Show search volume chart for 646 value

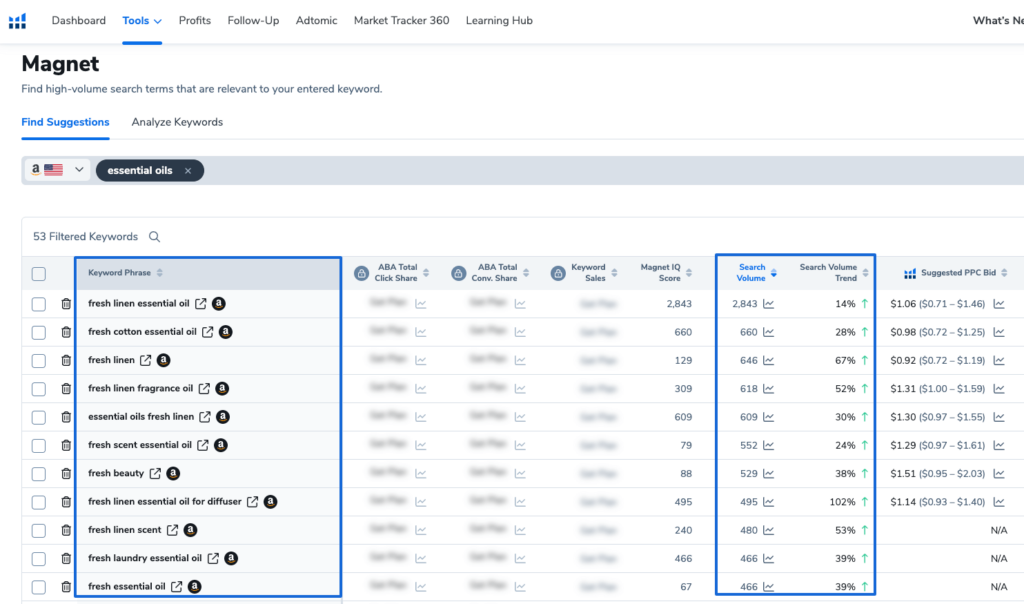click(x=769, y=360)
